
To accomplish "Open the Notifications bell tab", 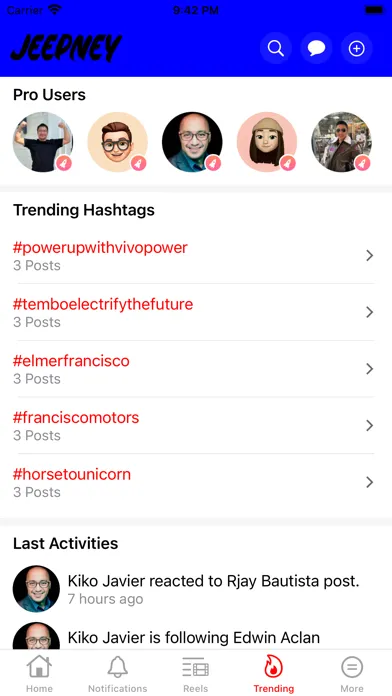I will [118, 674].
